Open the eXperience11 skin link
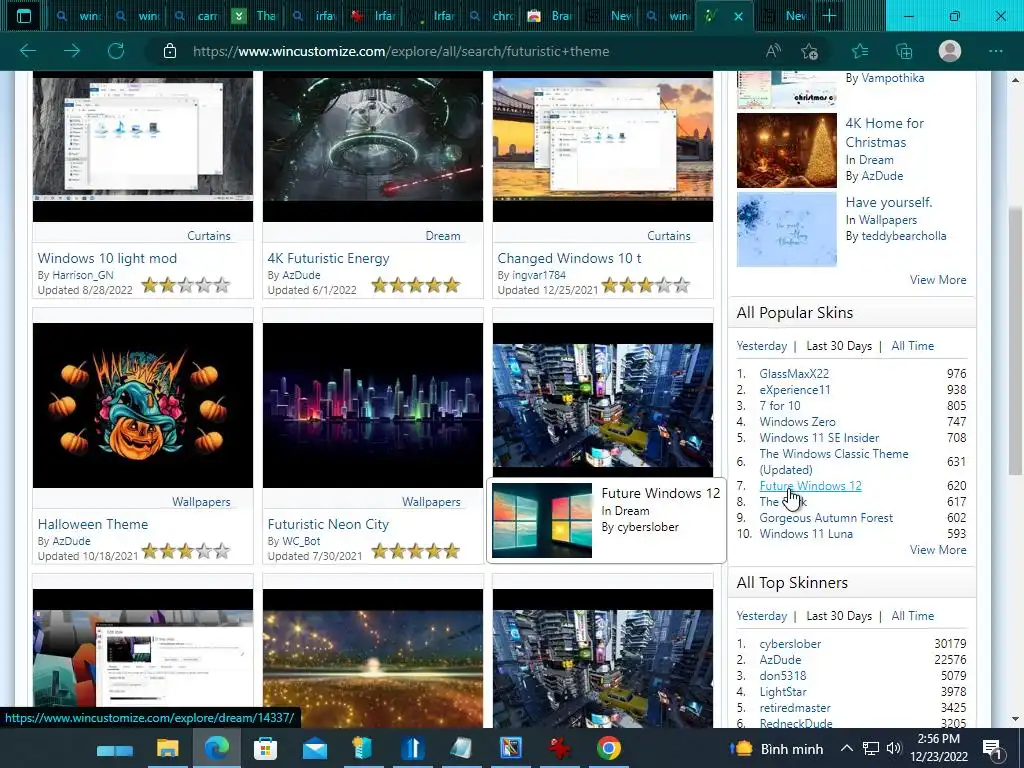The width and height of the screenshot is (1024, 768). coord(795,389)
